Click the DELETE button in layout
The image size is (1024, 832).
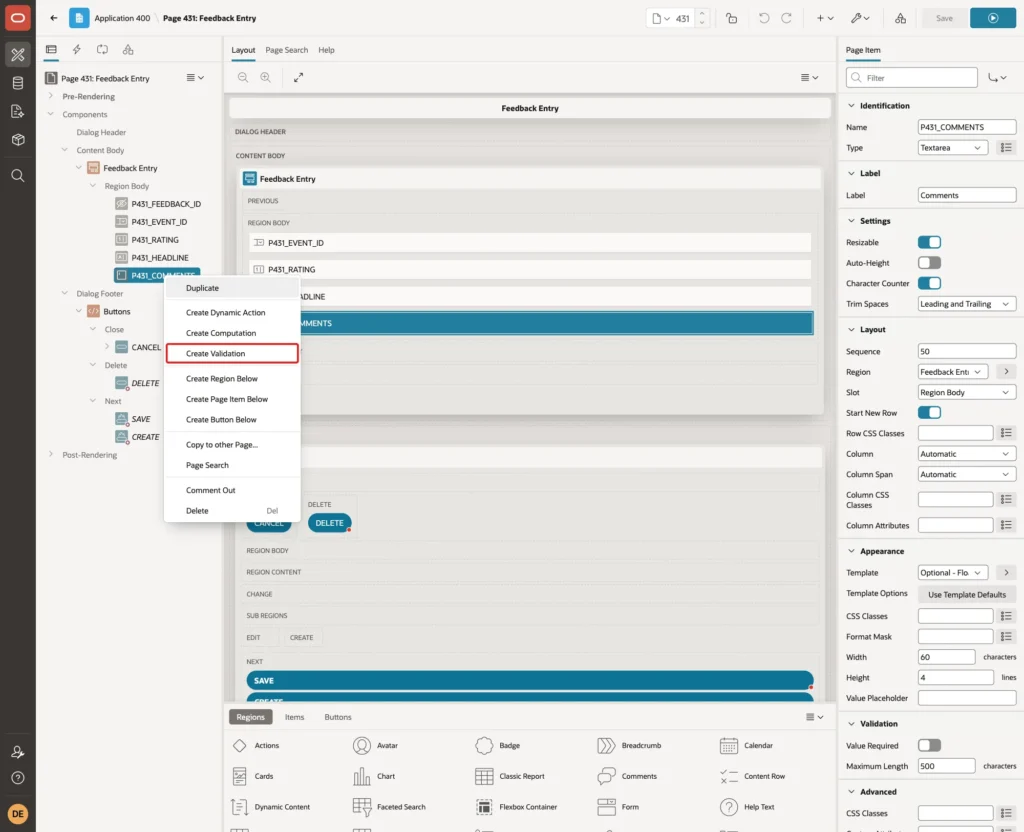point(329,523)
